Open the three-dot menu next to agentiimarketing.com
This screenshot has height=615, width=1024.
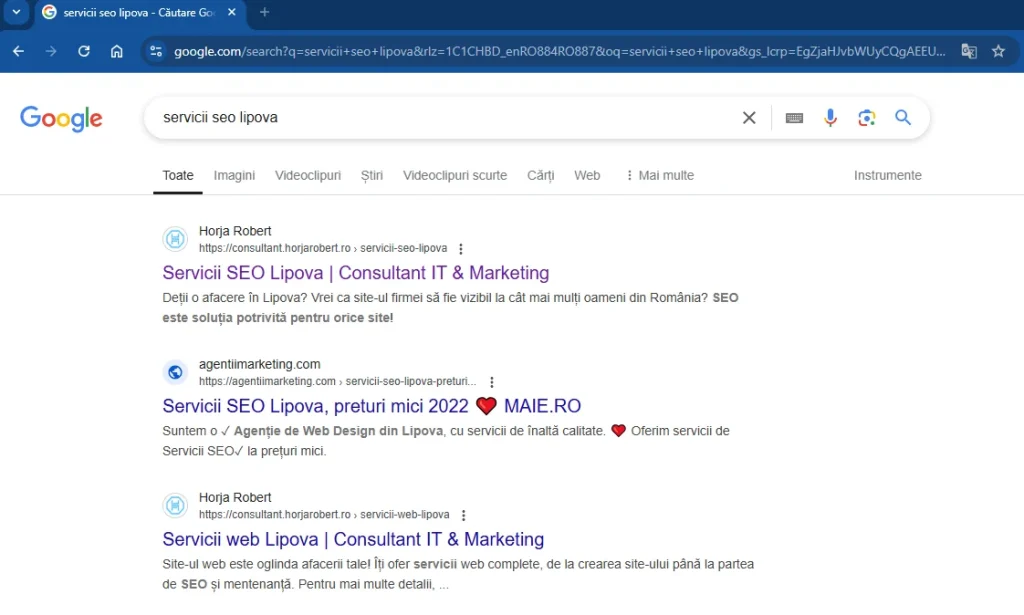pos(491,381)
